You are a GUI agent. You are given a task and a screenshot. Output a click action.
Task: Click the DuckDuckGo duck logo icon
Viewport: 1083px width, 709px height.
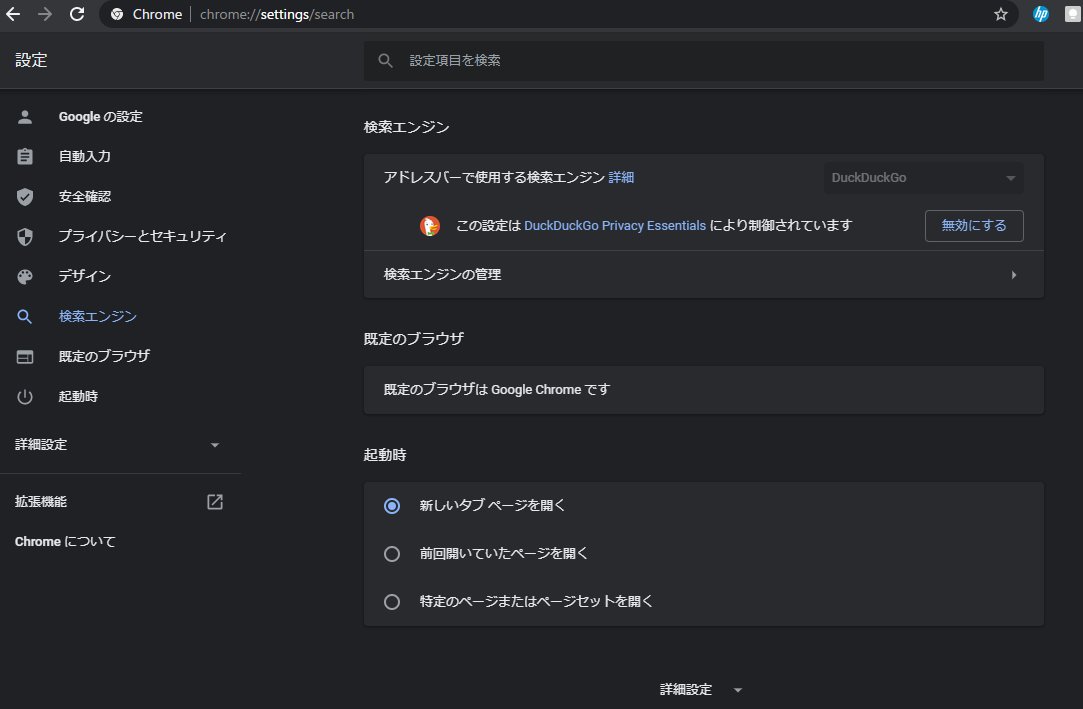[430, 226]
